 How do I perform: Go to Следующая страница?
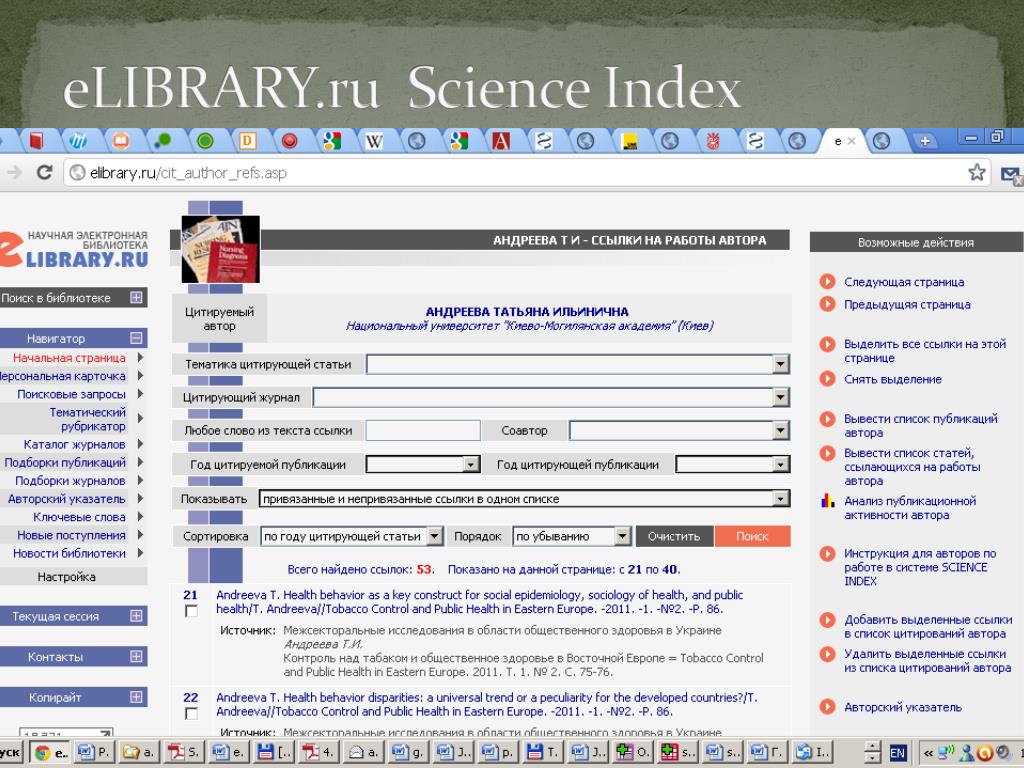tap(904, 281)
